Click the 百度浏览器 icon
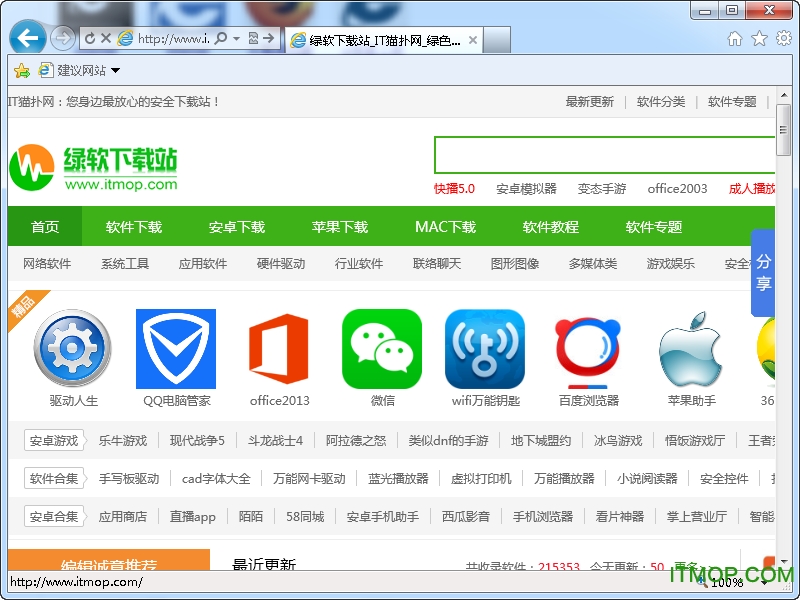 click(x=588, y=352)
